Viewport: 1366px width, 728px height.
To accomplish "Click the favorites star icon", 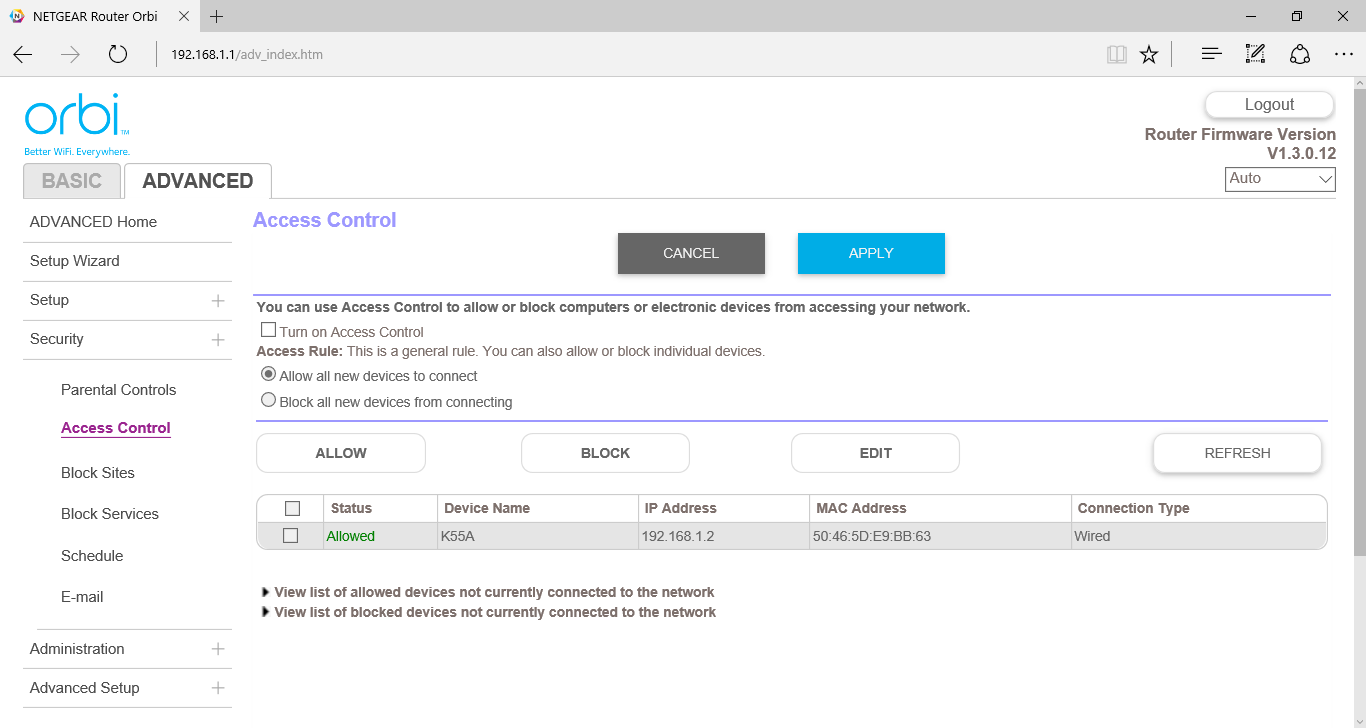I will pyautogui.click(x=1149, y=55).
